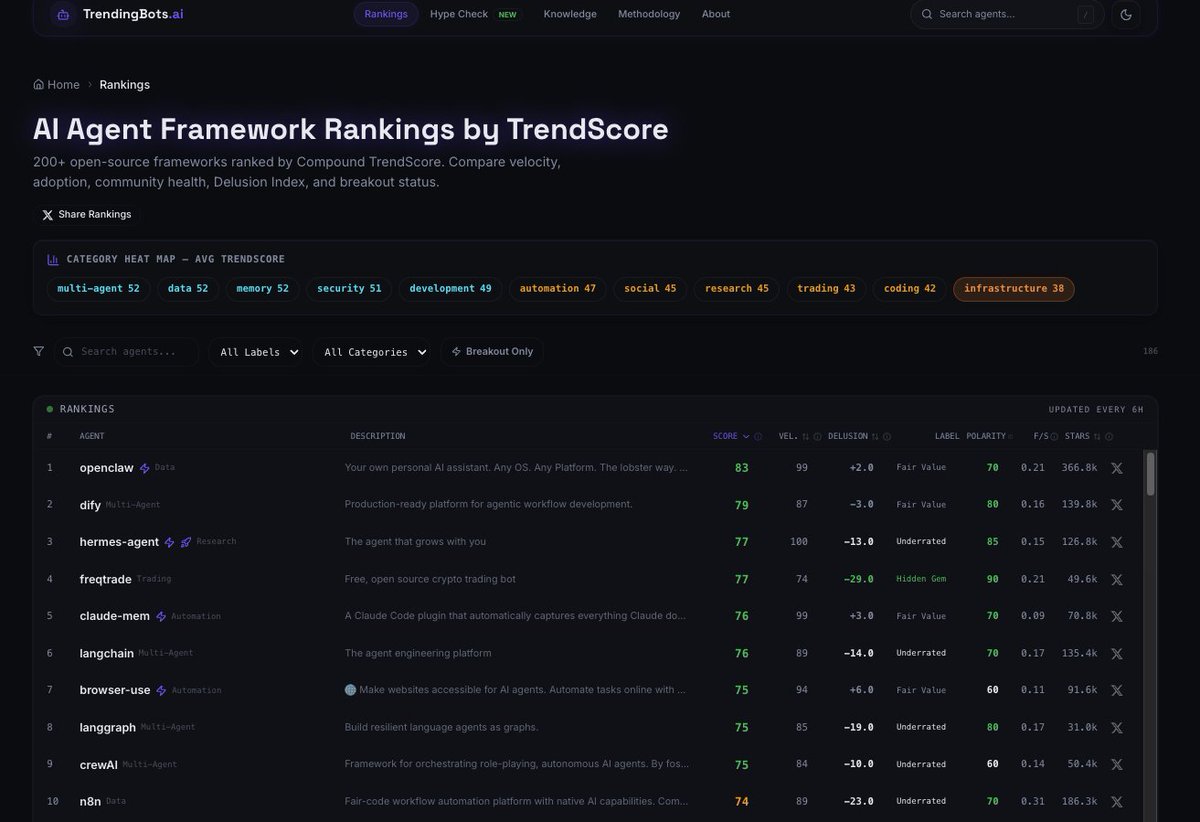1200x822 pixels.
Task: Open the All Labels dropdown
Action: pos(257,352)
